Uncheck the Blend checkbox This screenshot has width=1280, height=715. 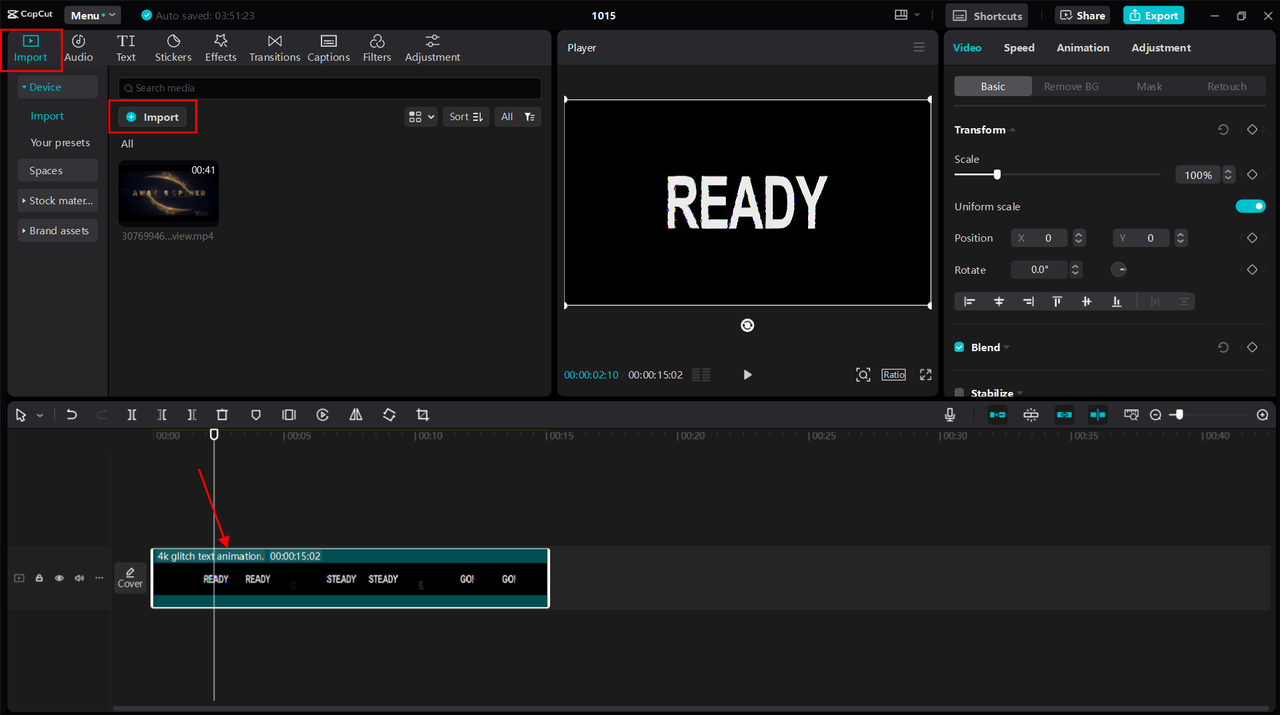(960, 347)
